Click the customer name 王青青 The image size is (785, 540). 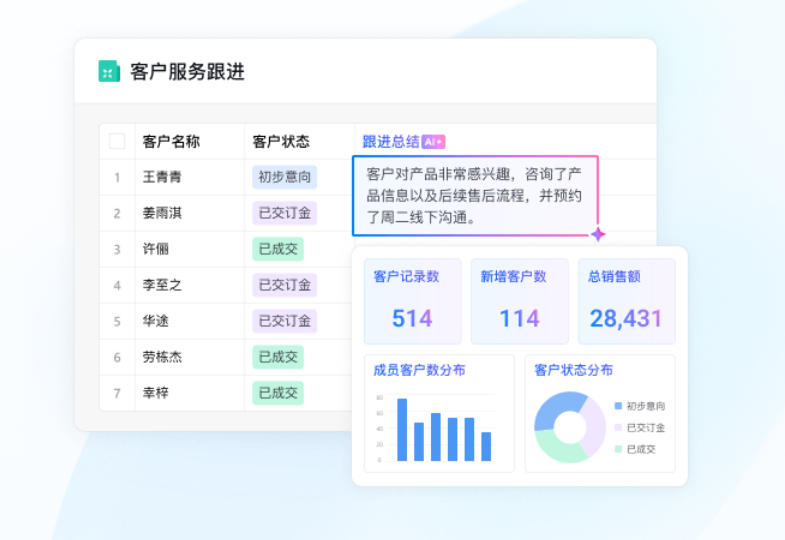click(x=162, y=177)
